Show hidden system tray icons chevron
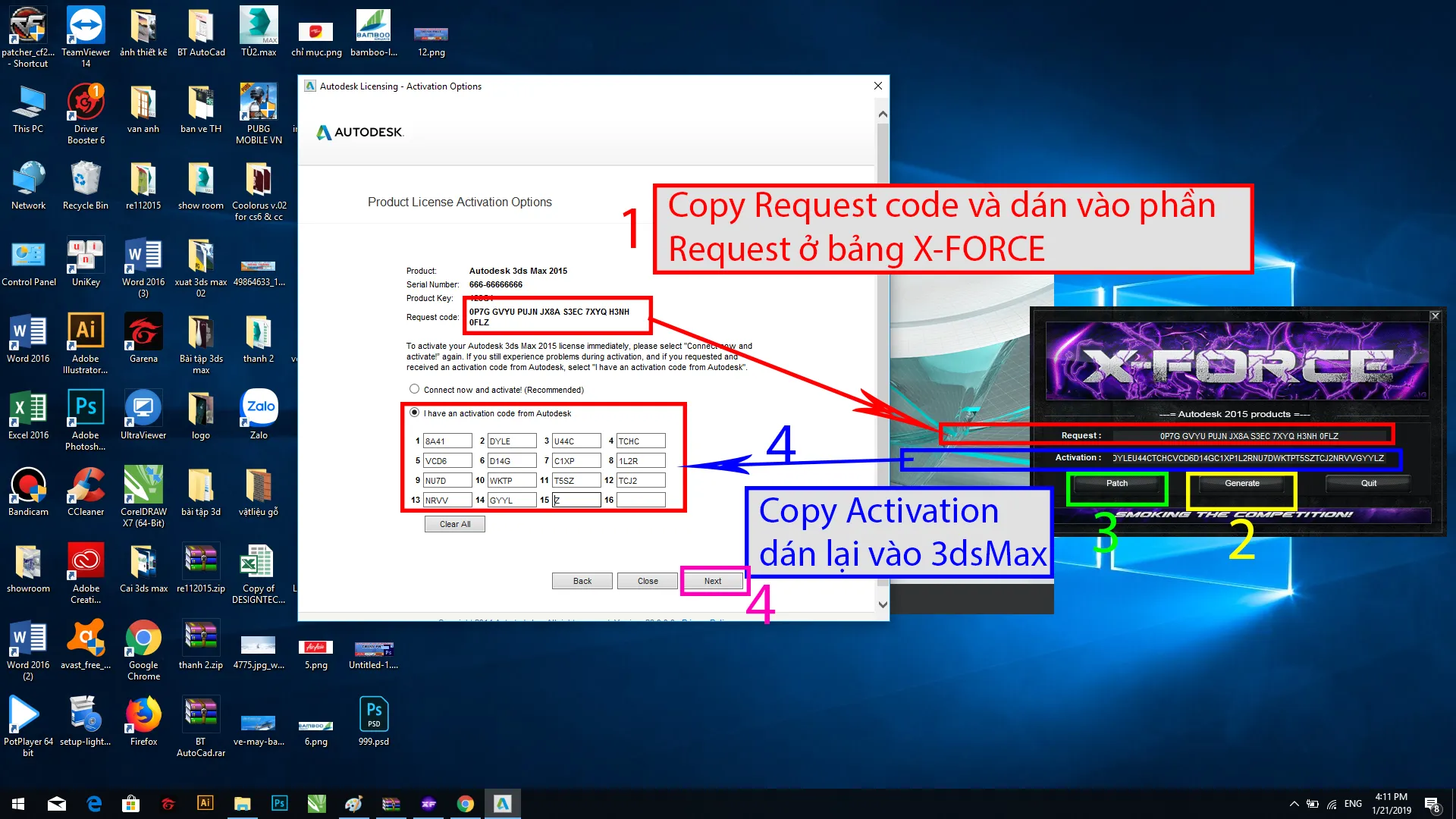The height and width of the screenshot is (819, 1456). pyautogui.click(x=1294, y=804)
